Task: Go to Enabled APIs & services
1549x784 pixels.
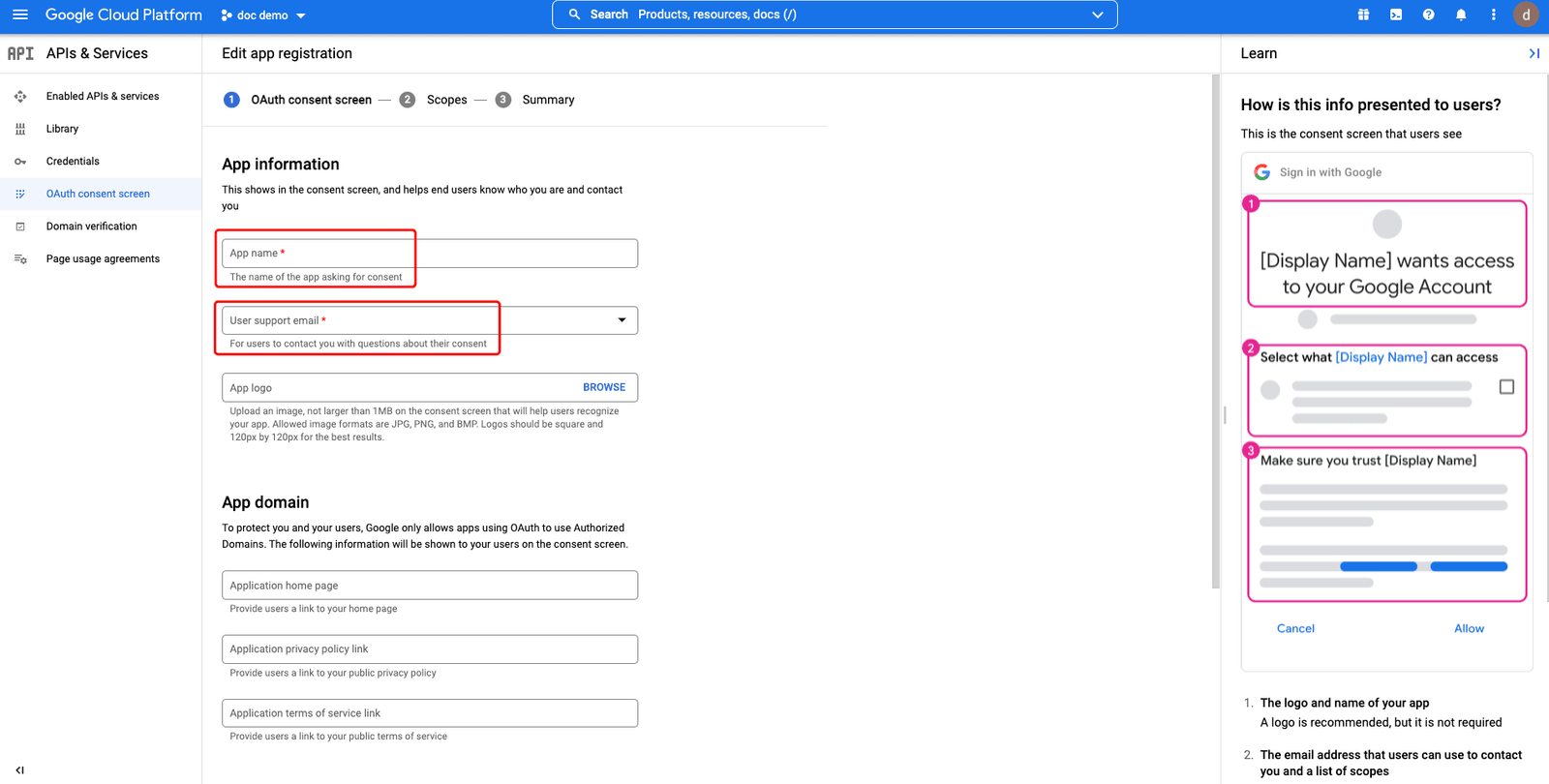Action: tap(103, 96)
